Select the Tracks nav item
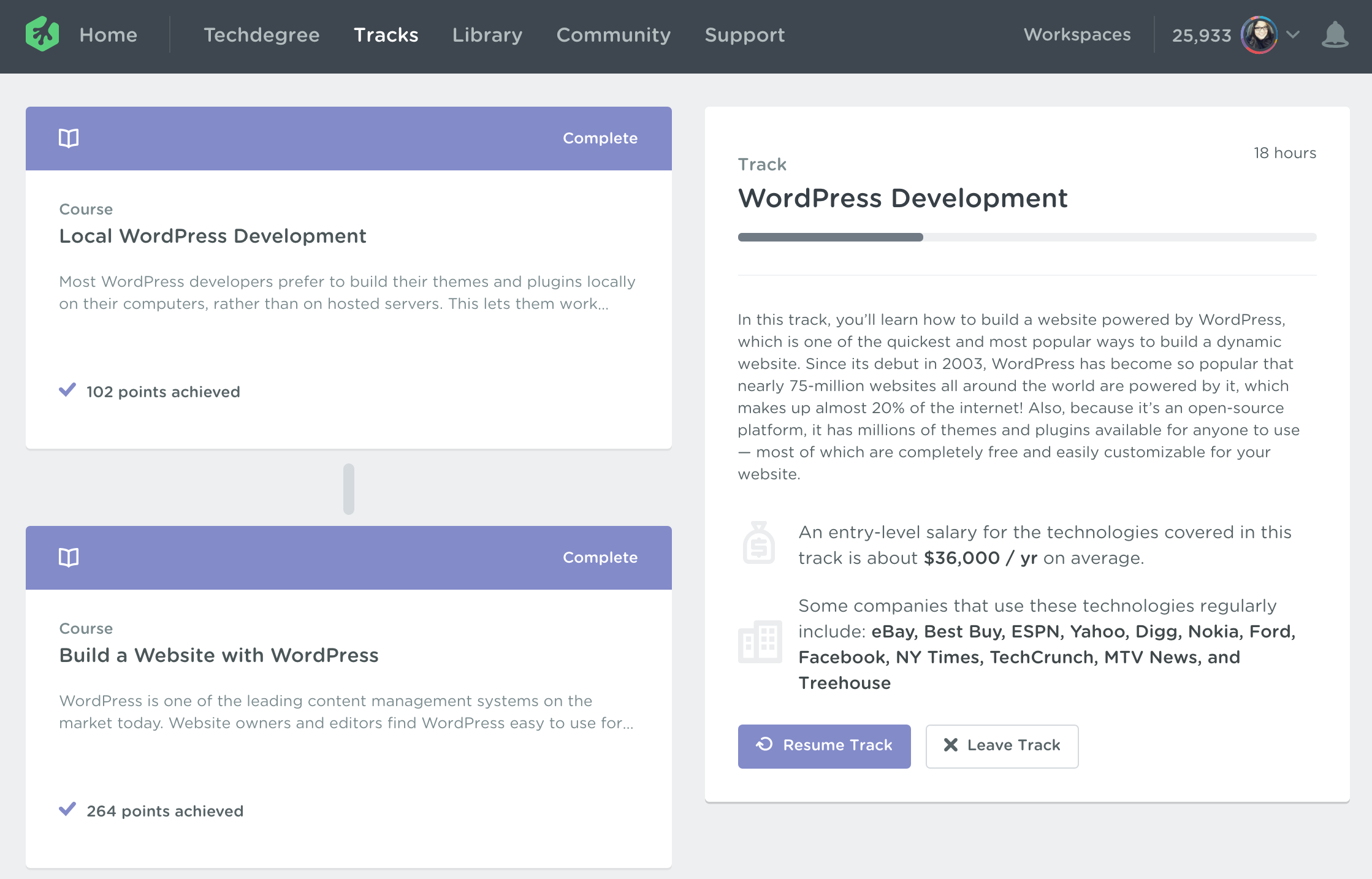The image size is (1372, 879). coord(386,35)
